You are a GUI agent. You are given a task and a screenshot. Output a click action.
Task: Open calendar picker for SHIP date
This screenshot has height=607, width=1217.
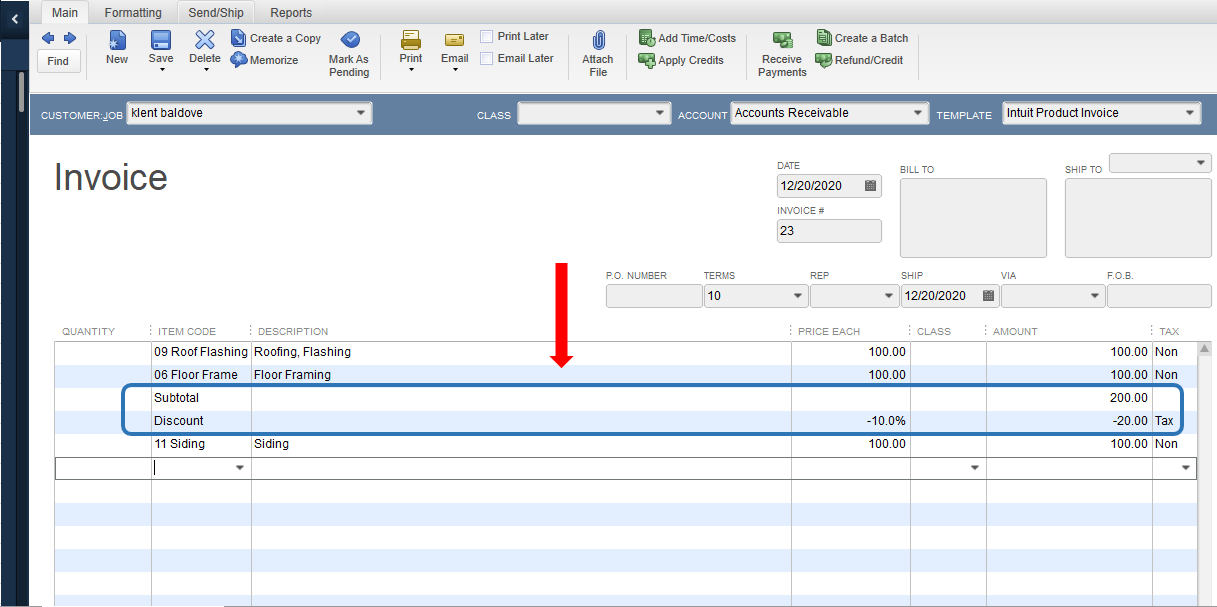click(x=989, y=296)
